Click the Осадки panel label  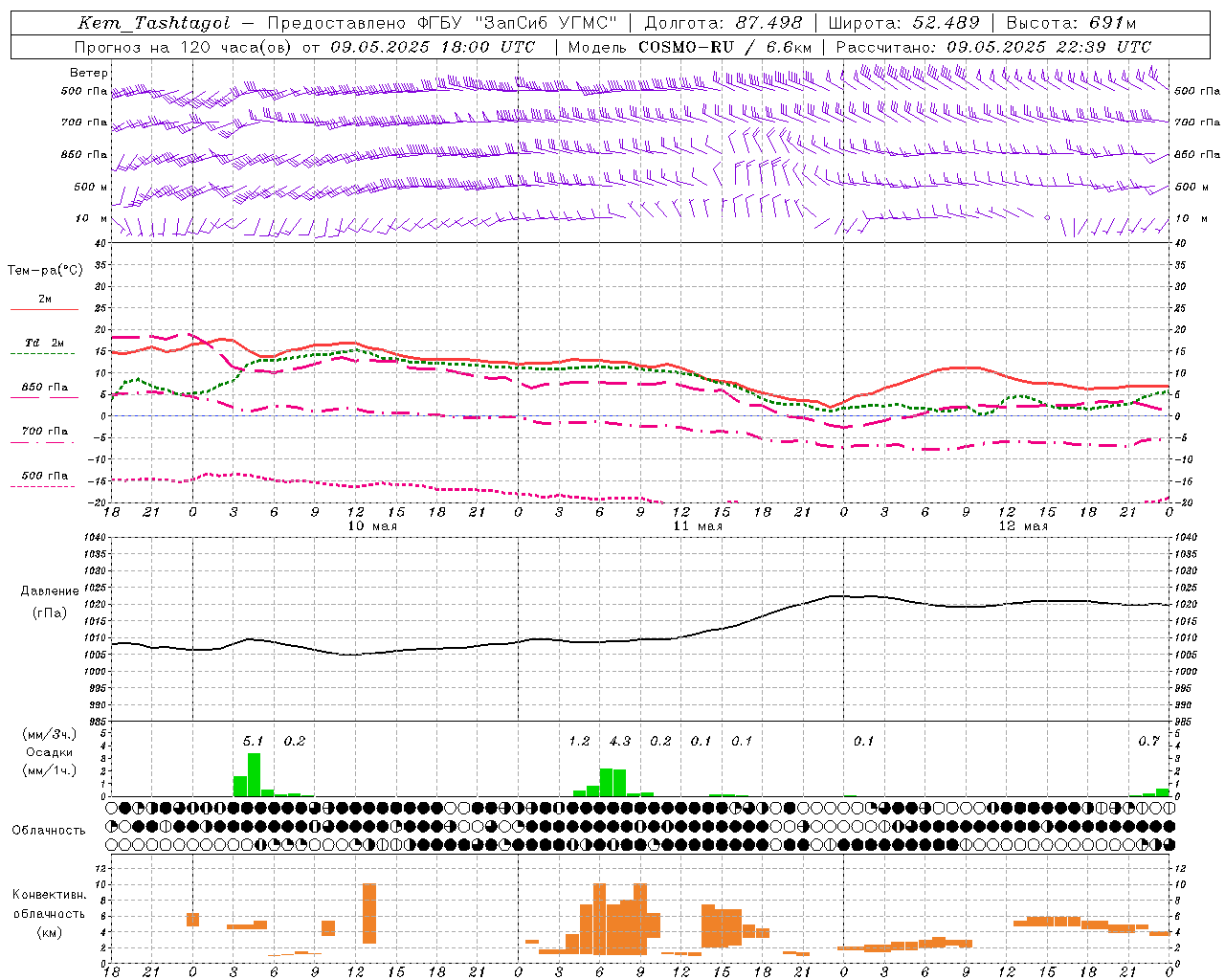click(50, 752)
